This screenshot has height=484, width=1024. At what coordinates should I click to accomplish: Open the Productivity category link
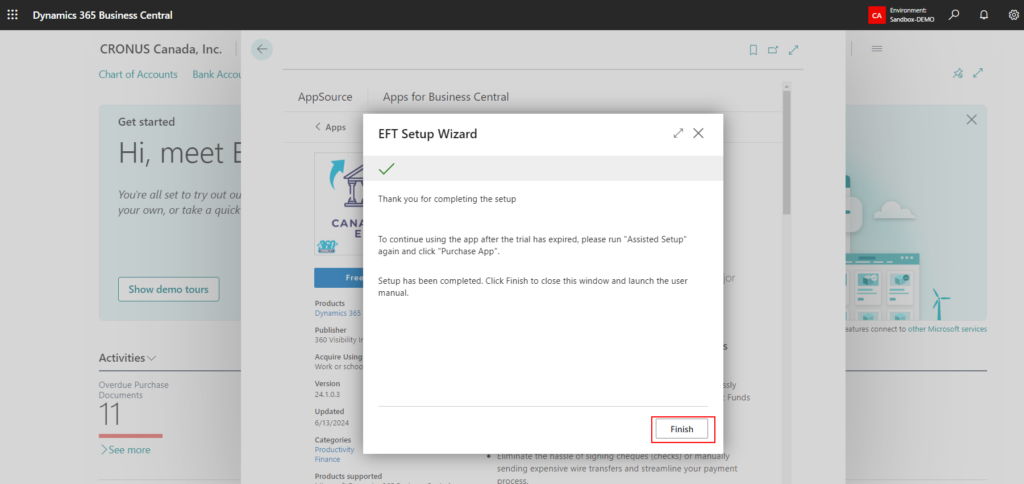point(334,449)
